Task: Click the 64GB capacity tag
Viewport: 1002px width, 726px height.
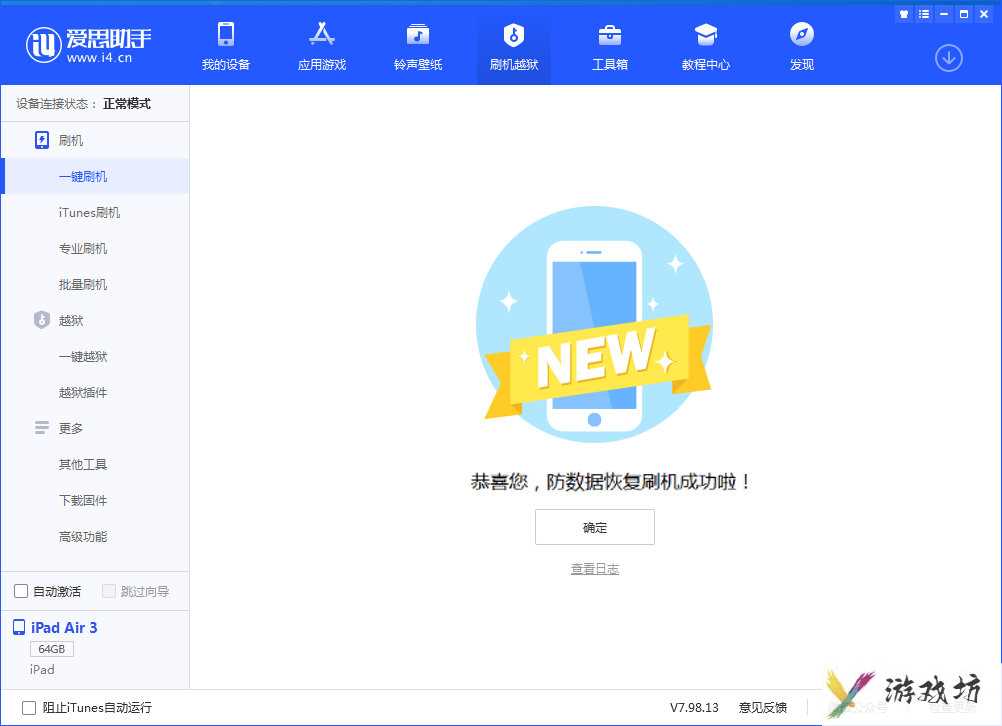Action: click(52, 649)
